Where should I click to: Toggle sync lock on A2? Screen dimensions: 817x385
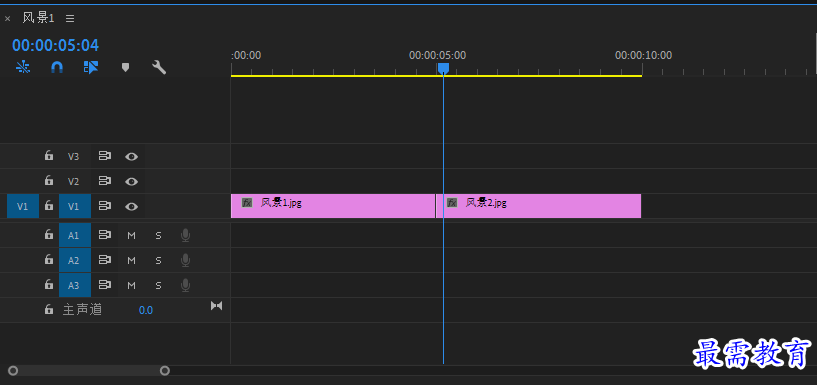pyautogui.click(x=105, y=260)
